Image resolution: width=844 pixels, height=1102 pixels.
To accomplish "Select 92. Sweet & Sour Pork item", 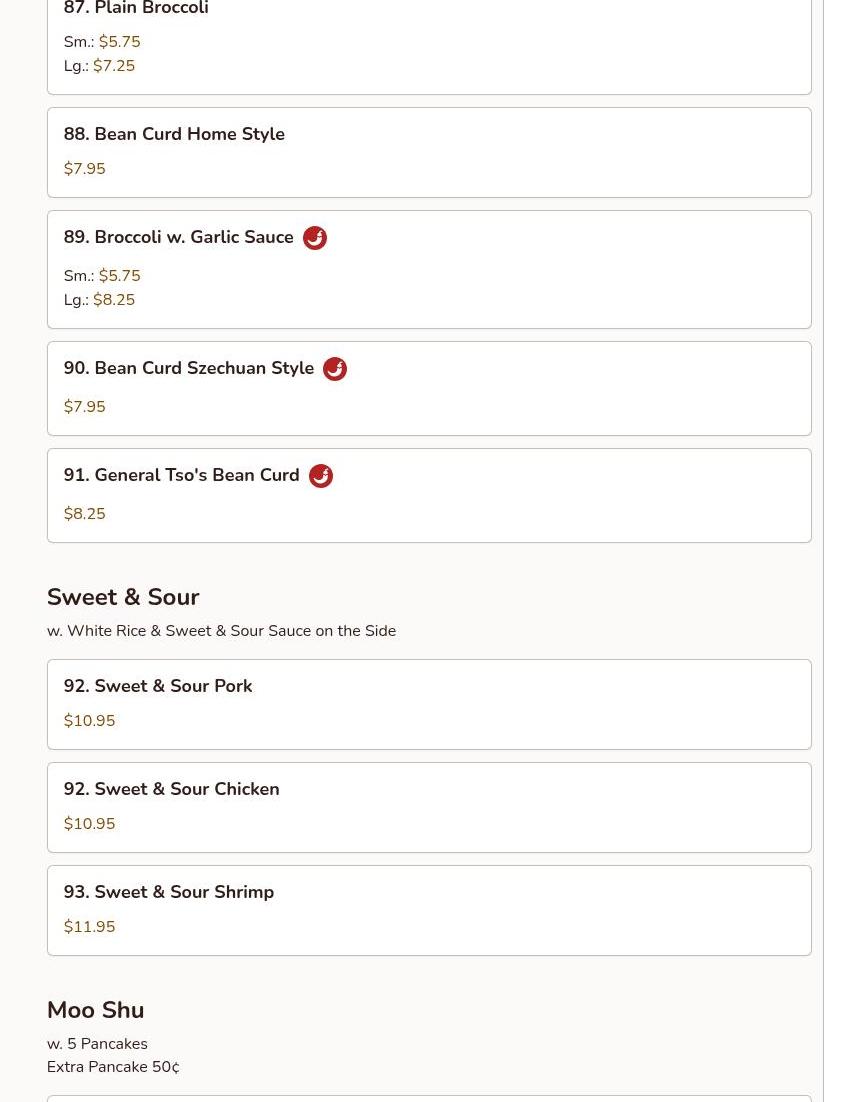I will click(429, 704).
